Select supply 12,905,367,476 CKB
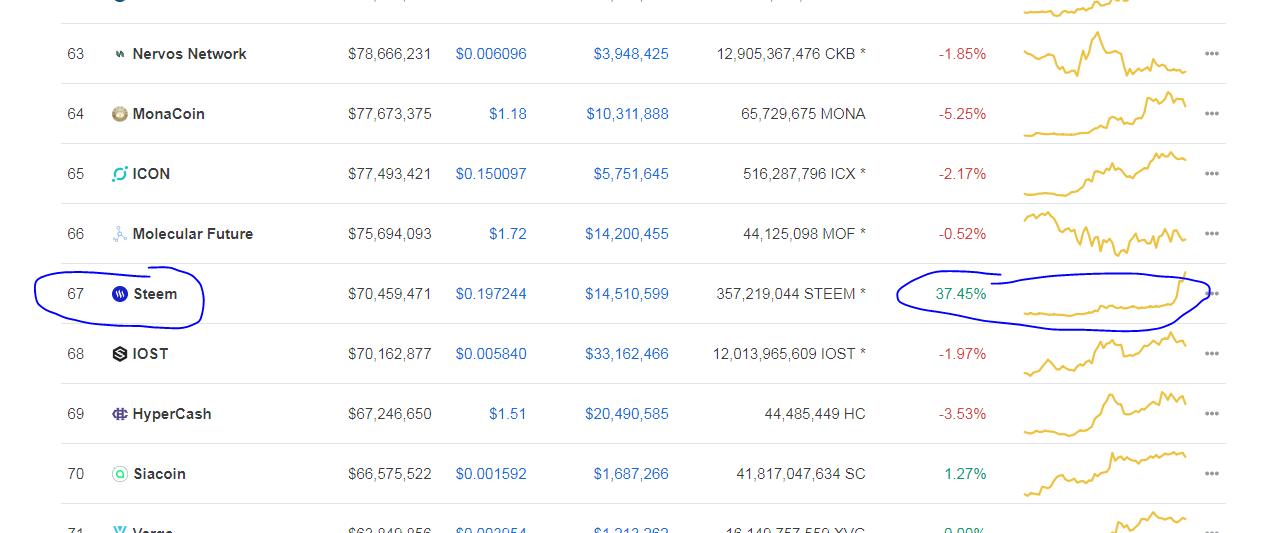 click(x=791, y=54)
